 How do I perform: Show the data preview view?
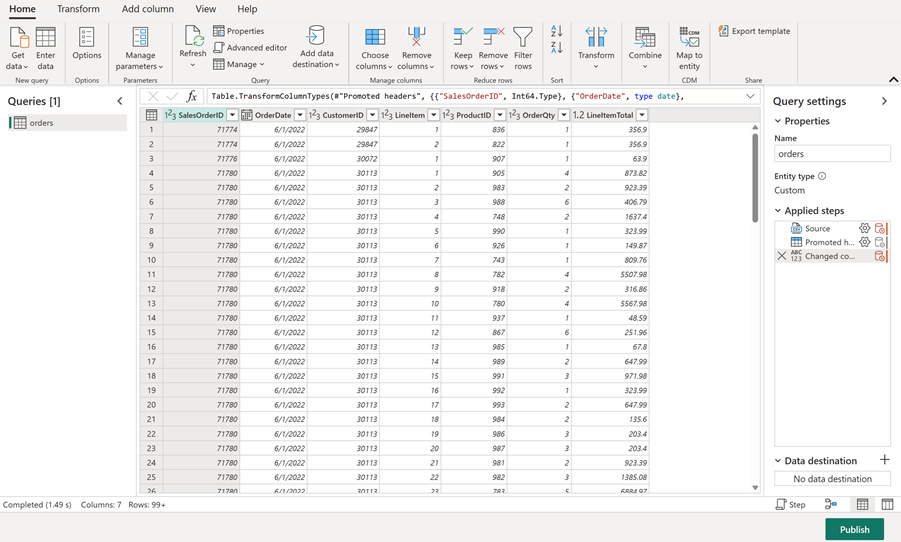[x=863, y=505]
